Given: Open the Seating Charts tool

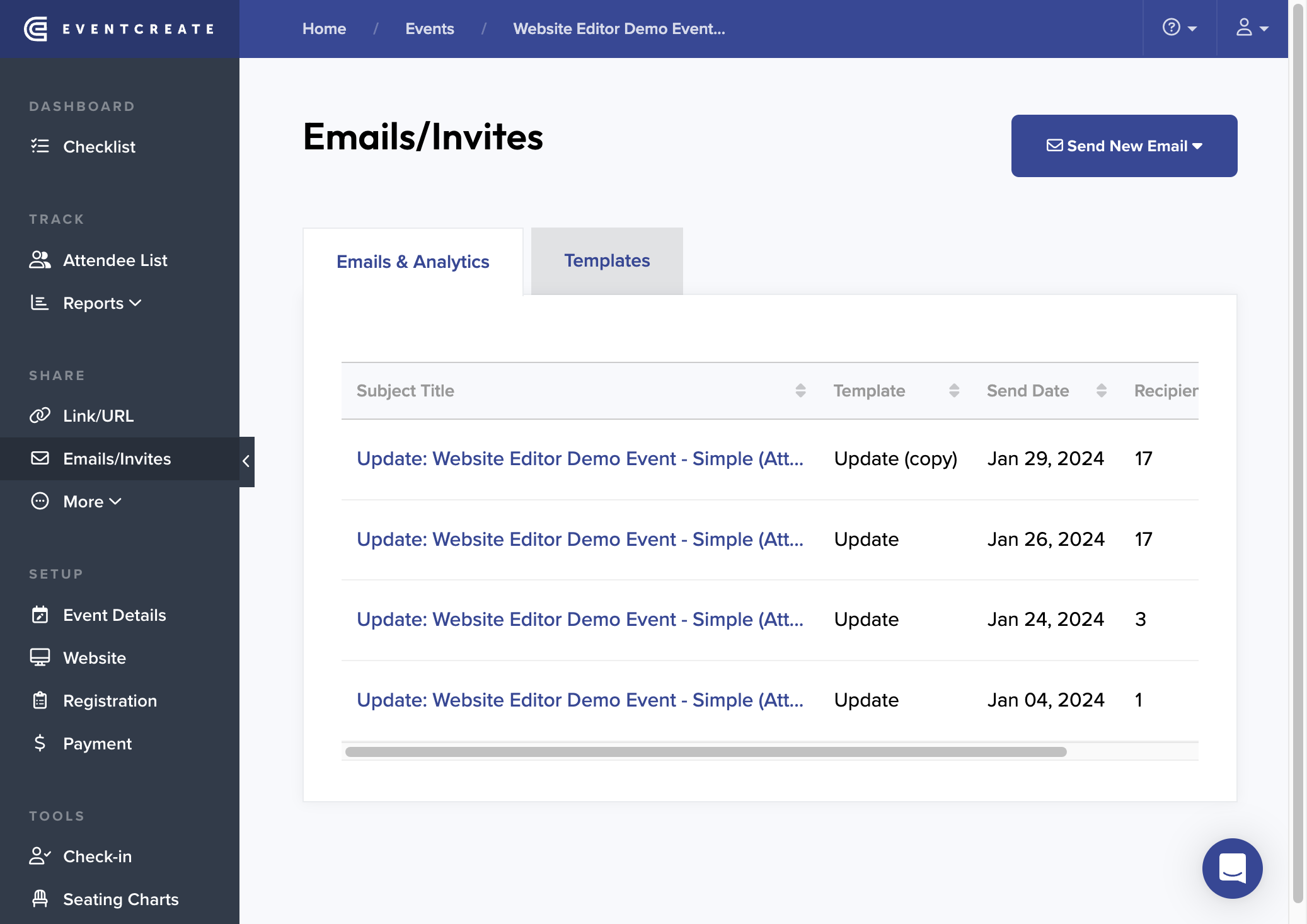Looking at the screenshot, I should [104, 899].
